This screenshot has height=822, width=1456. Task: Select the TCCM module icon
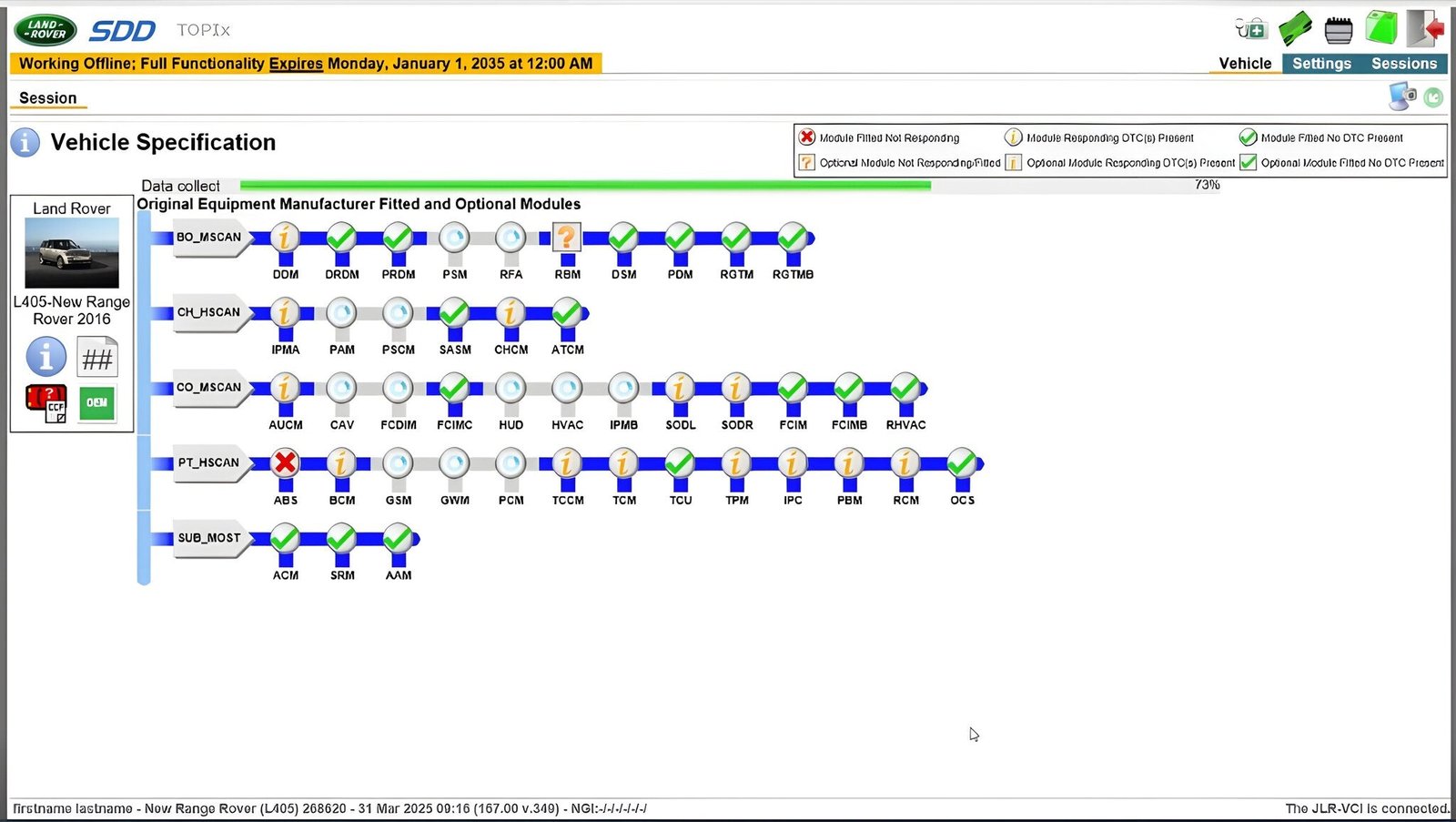pyautogui.click(x=567, y=464)
